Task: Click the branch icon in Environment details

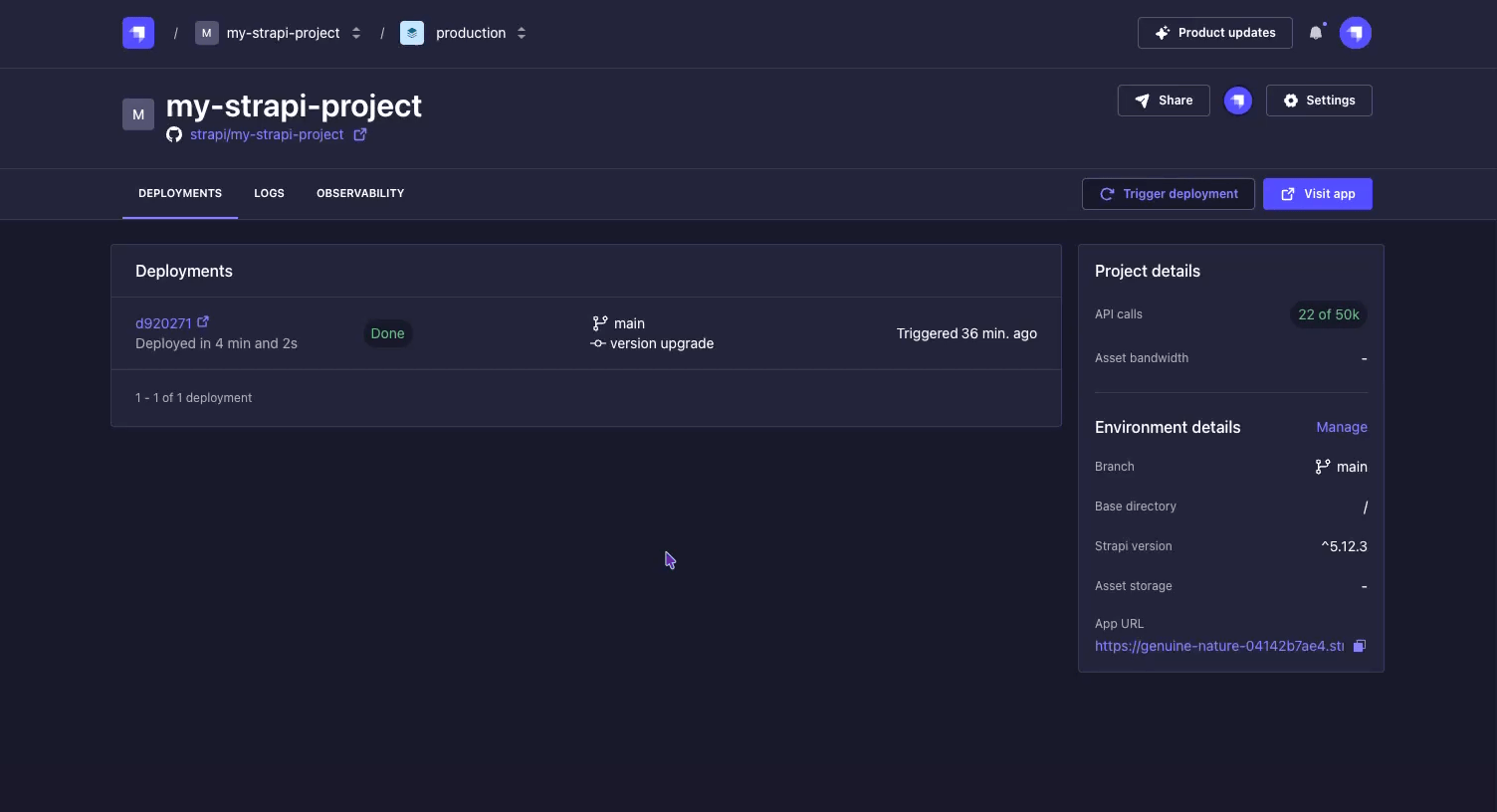Action: pos(1323,467)
